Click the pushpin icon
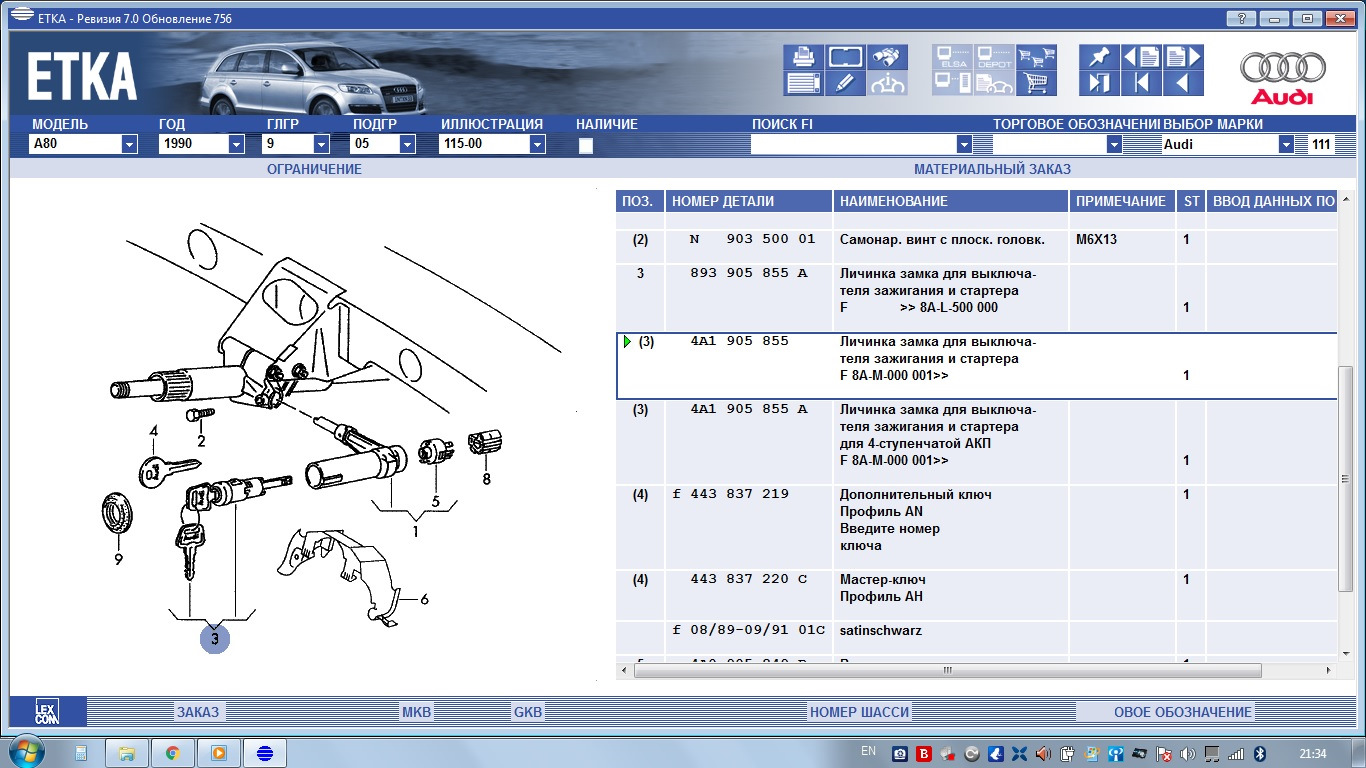This screenshot has height=768, width=1366. click(1100, 57)
